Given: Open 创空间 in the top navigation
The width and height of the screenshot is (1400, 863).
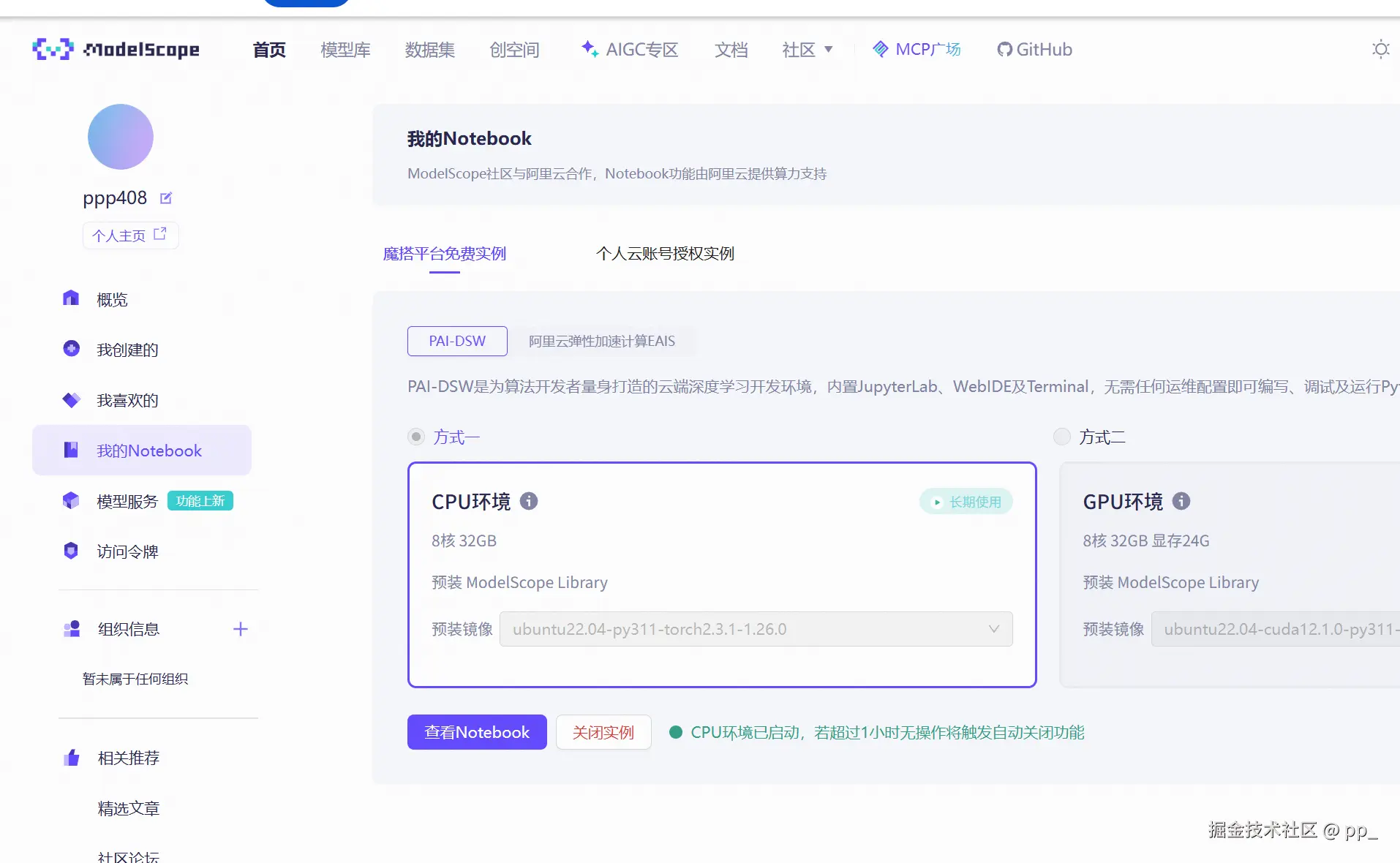Looking at the screenshot, I should pos(514,50).
